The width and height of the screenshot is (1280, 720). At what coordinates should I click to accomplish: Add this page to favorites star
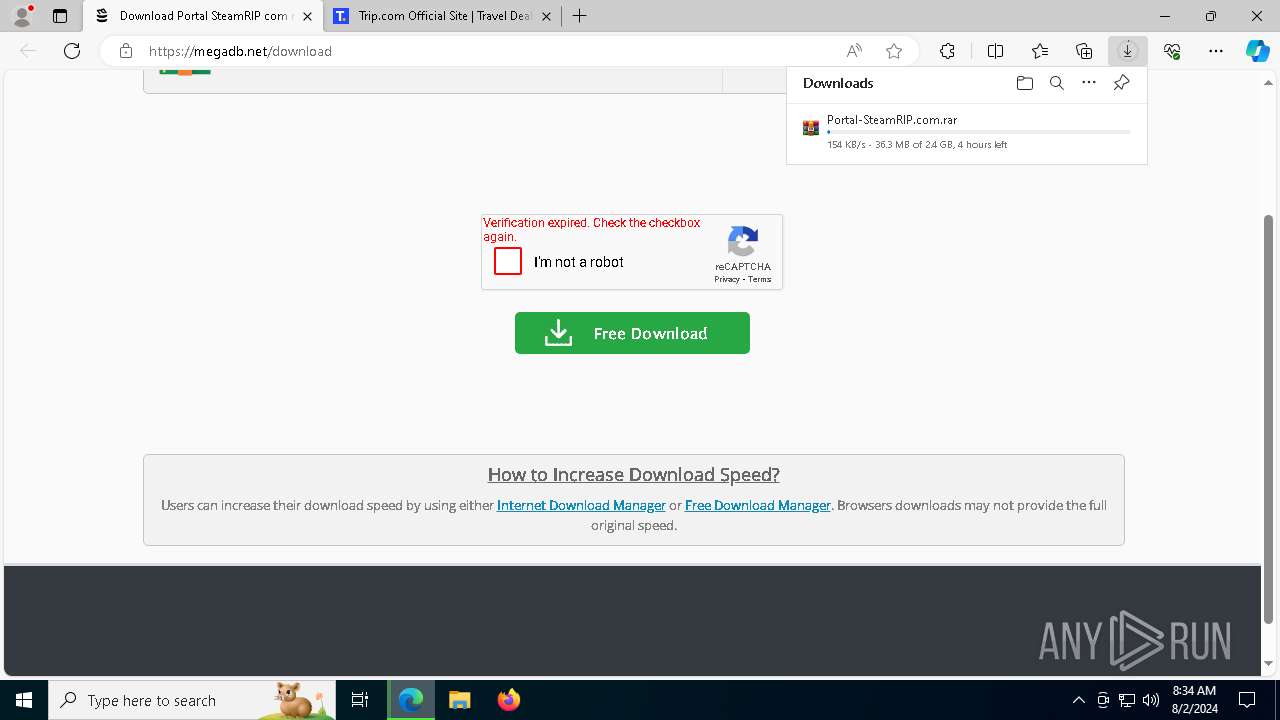(894, 51)
